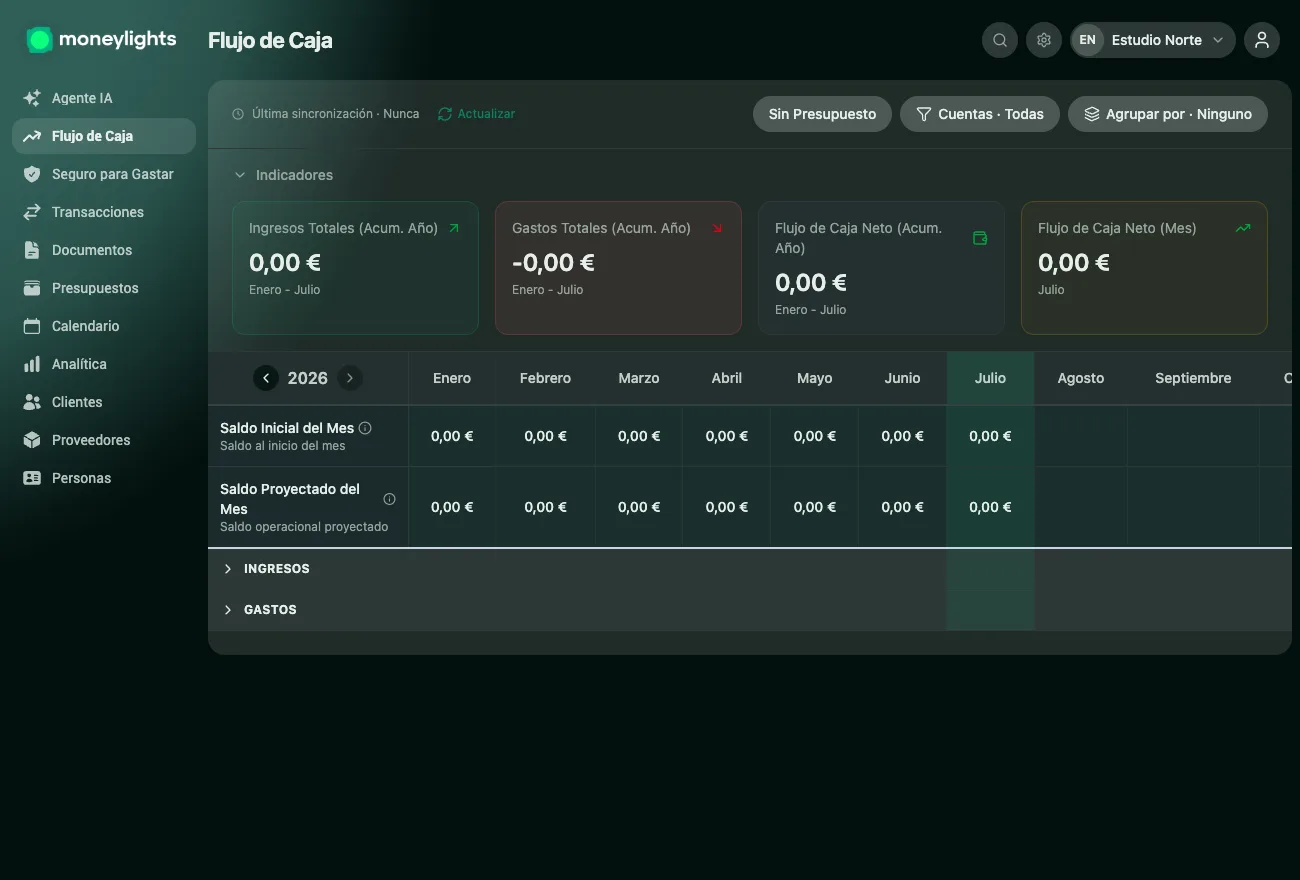Select the highlighted Julio column header
The image size is (1300, 880).
pos(990,378)
